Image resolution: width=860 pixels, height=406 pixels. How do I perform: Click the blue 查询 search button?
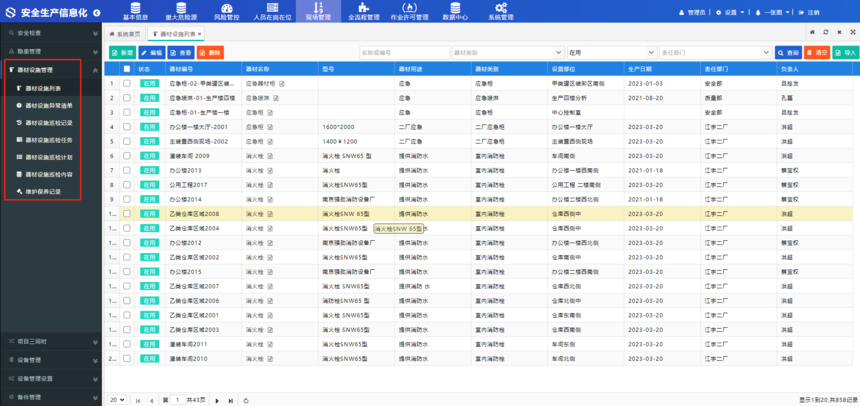[x=788, y=52]
